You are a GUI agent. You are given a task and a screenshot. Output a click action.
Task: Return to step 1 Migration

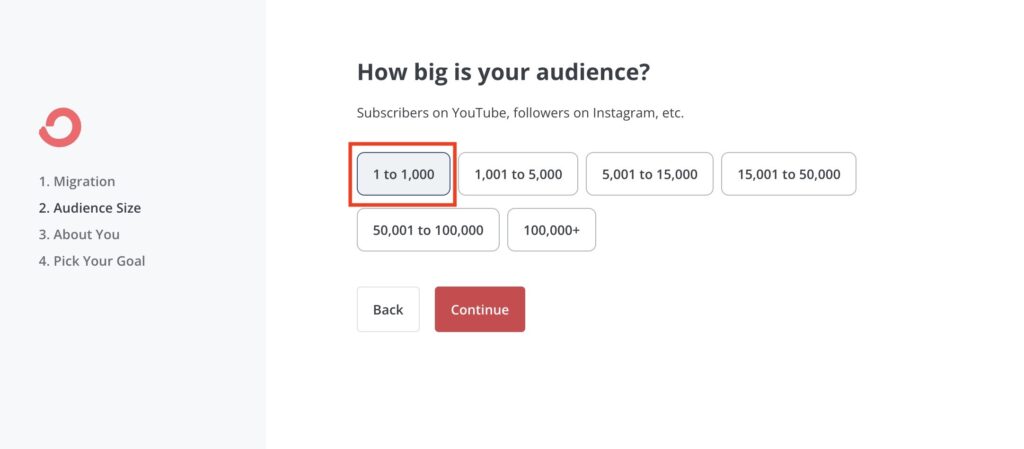click(x=77, y=181)
